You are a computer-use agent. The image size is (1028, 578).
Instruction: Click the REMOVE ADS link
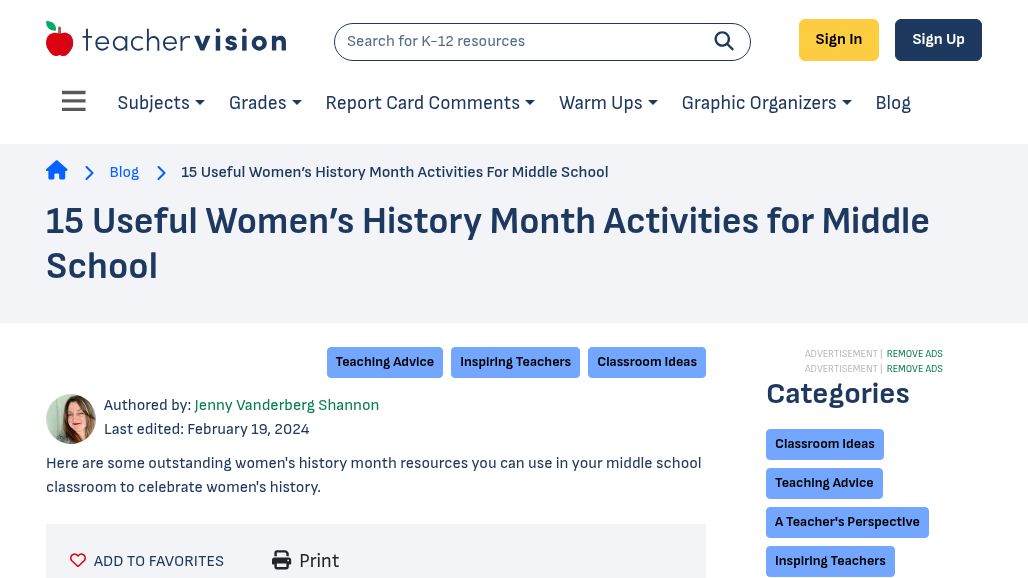coord(914,354)
